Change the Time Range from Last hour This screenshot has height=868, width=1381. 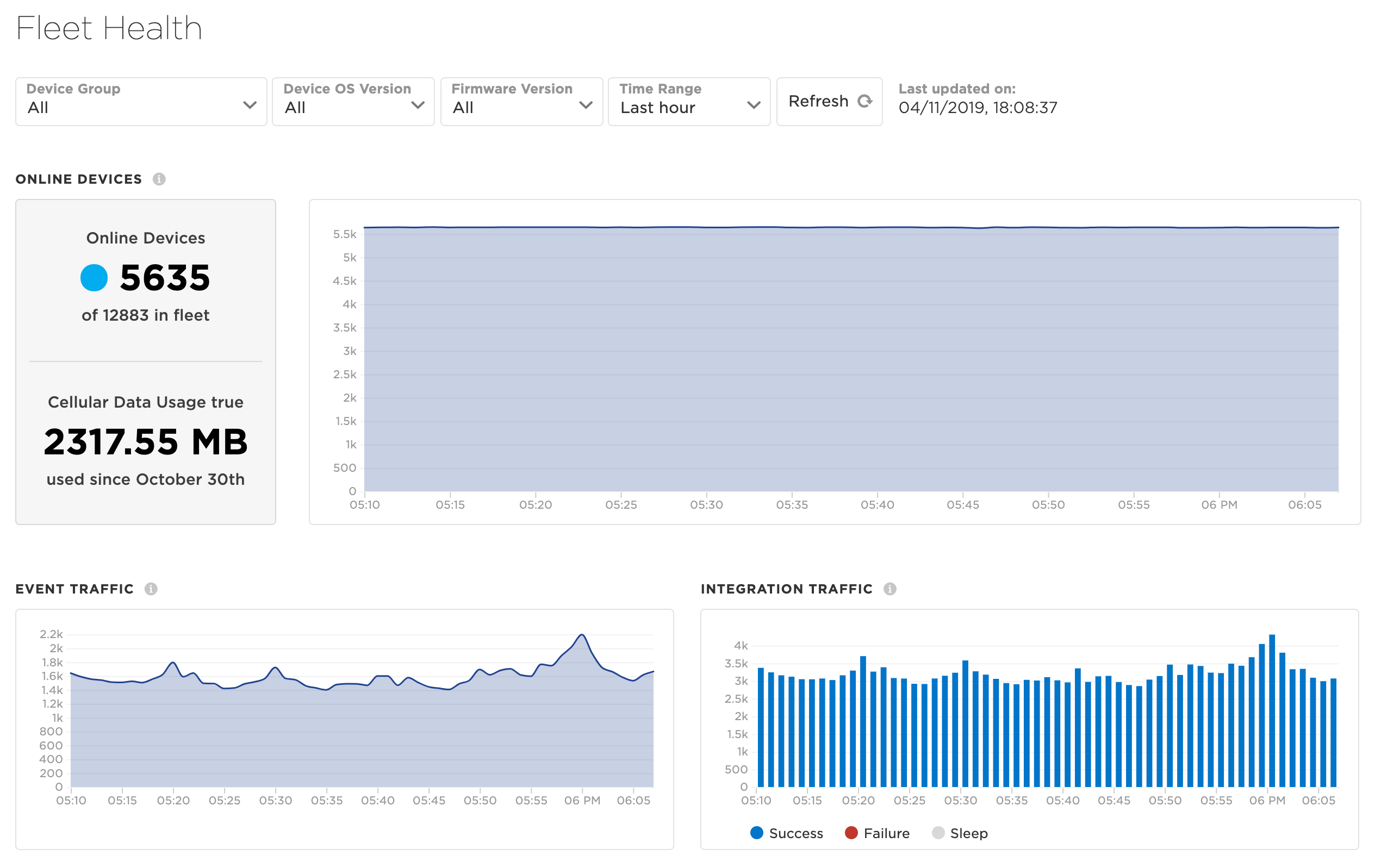[689, 102]
